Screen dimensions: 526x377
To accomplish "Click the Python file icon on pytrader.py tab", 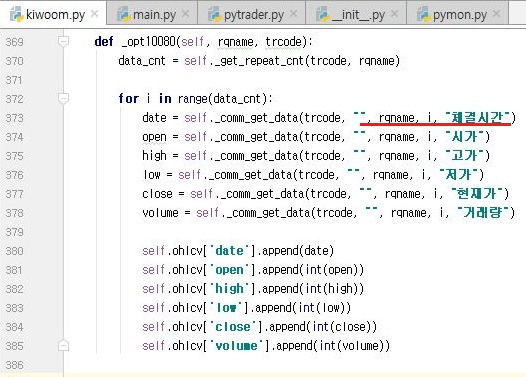I will (x=215, y=14).
